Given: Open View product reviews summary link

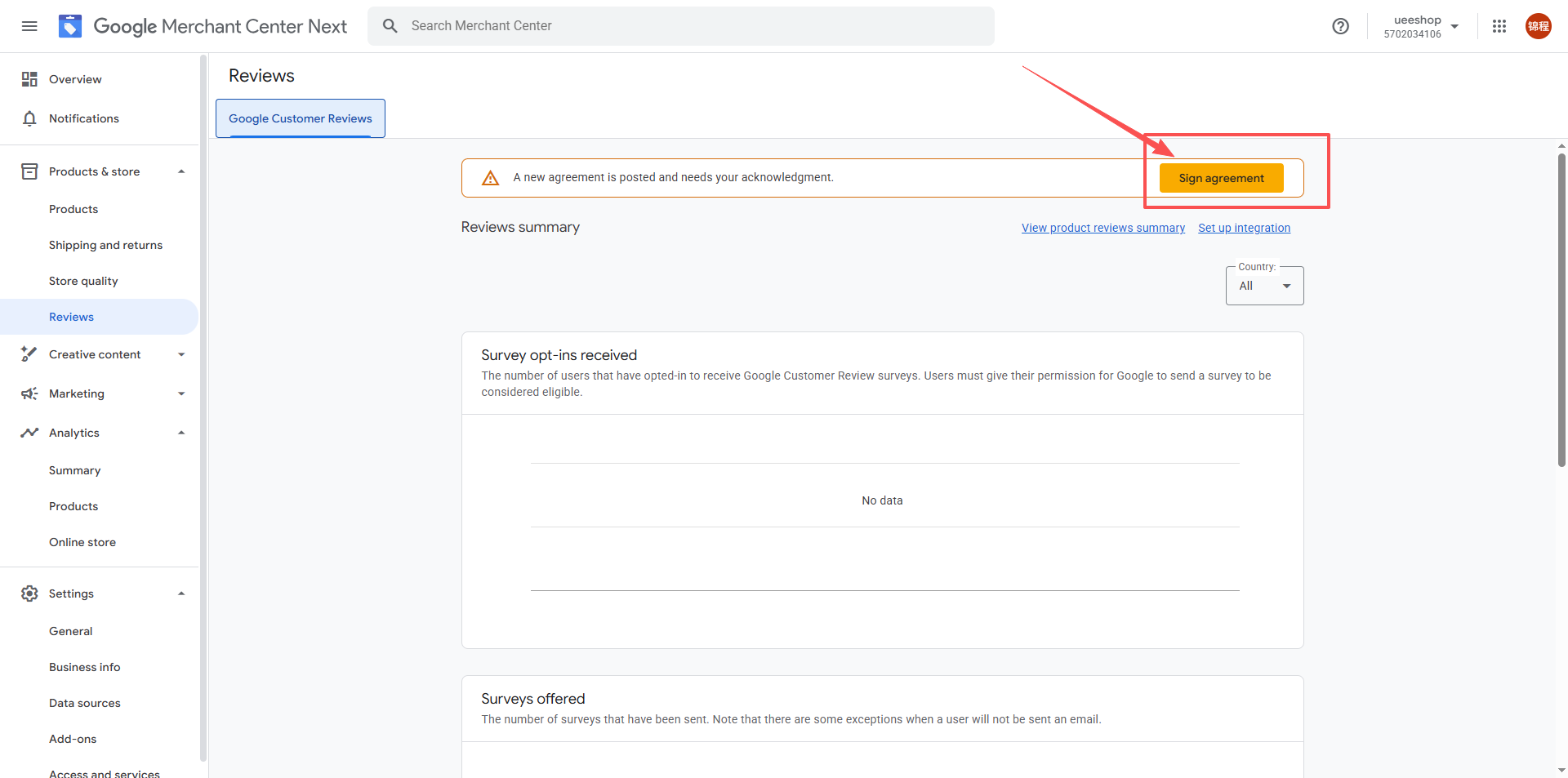Looking at the screenshot, I should click(1102, 228).
